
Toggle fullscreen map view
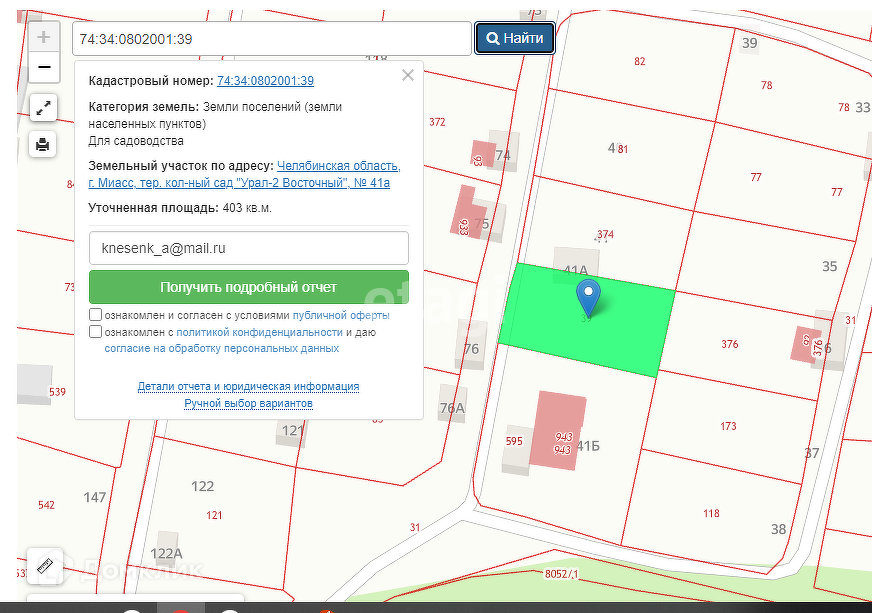click(43, 107)
